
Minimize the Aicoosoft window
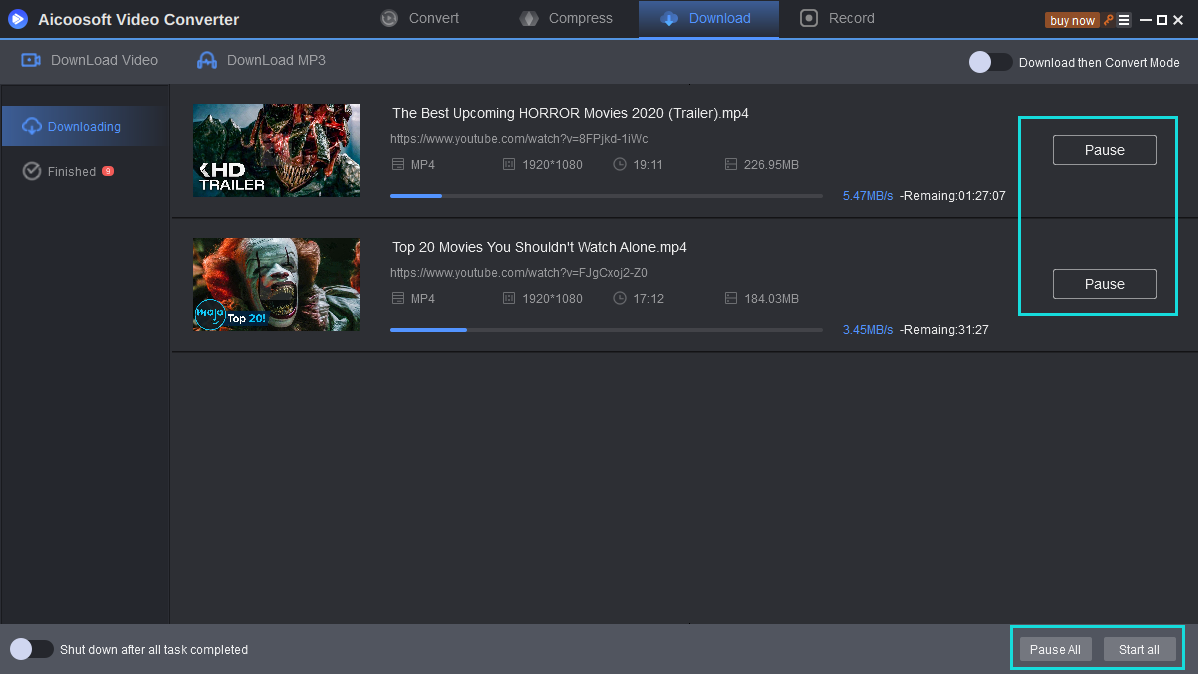pyautogui.click(x=1145, y=21)
